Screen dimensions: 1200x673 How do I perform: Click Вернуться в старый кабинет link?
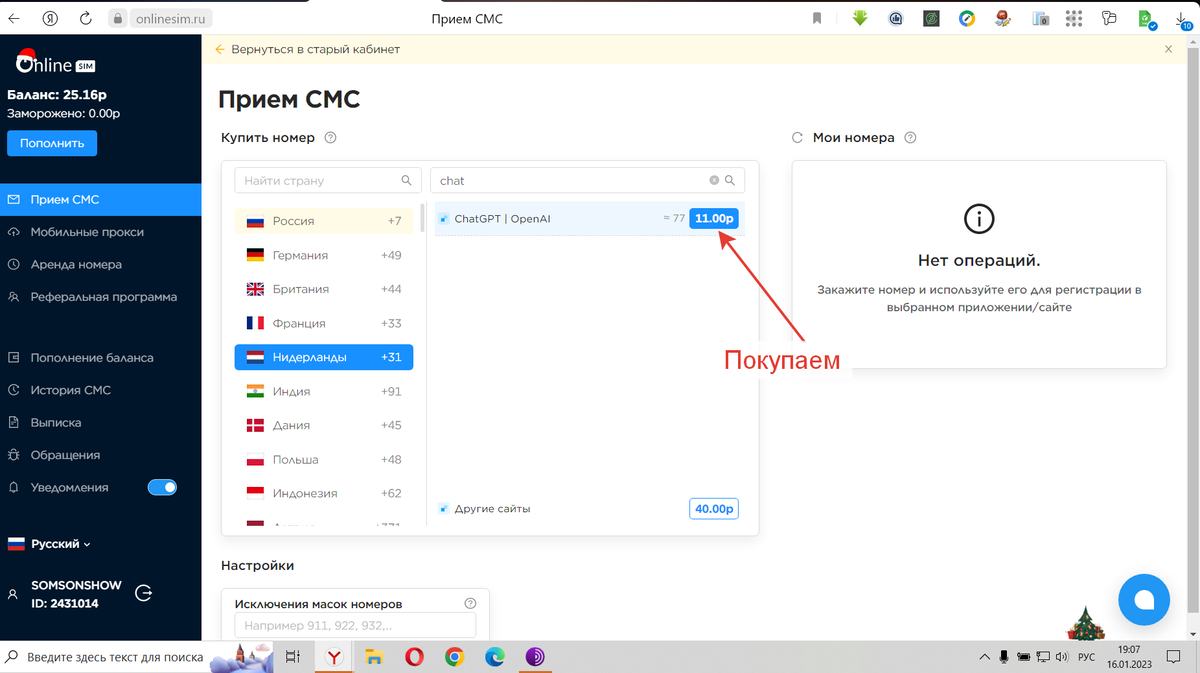[x=307, y=49]
